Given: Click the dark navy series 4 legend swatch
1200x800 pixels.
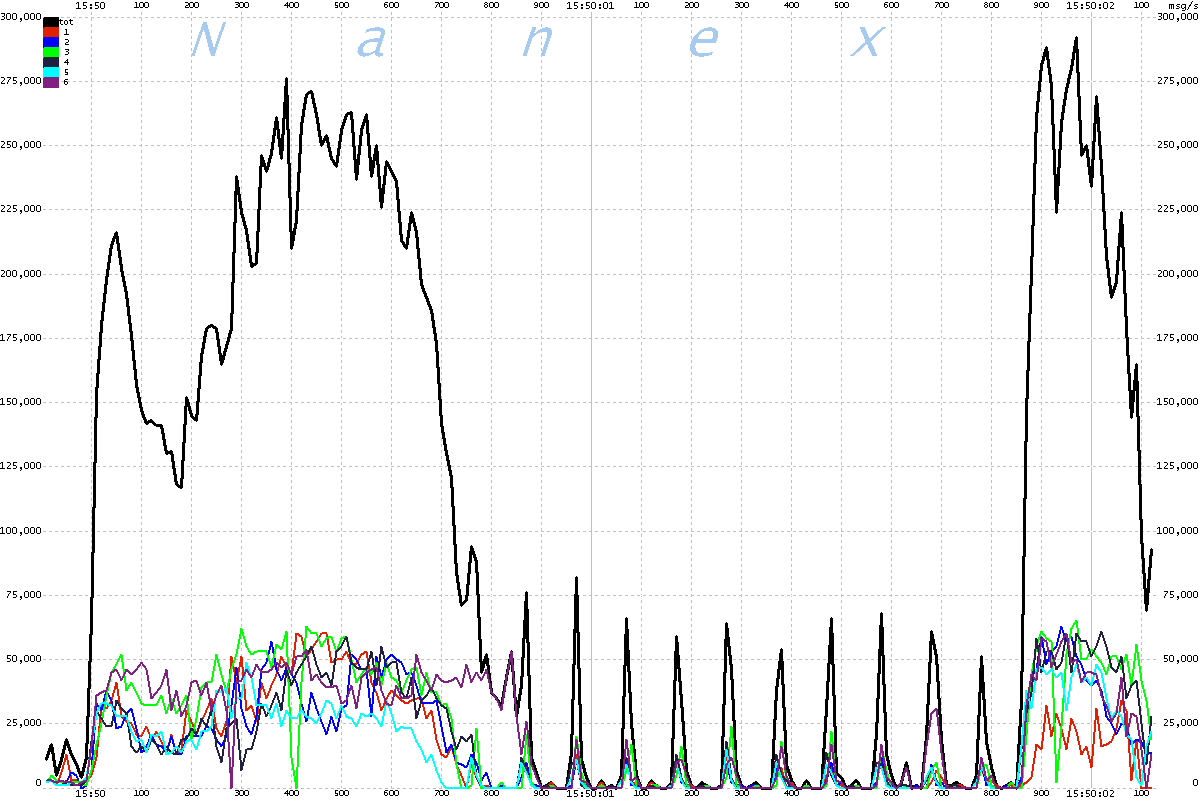Looking at the screenshot, I should 51,62.
